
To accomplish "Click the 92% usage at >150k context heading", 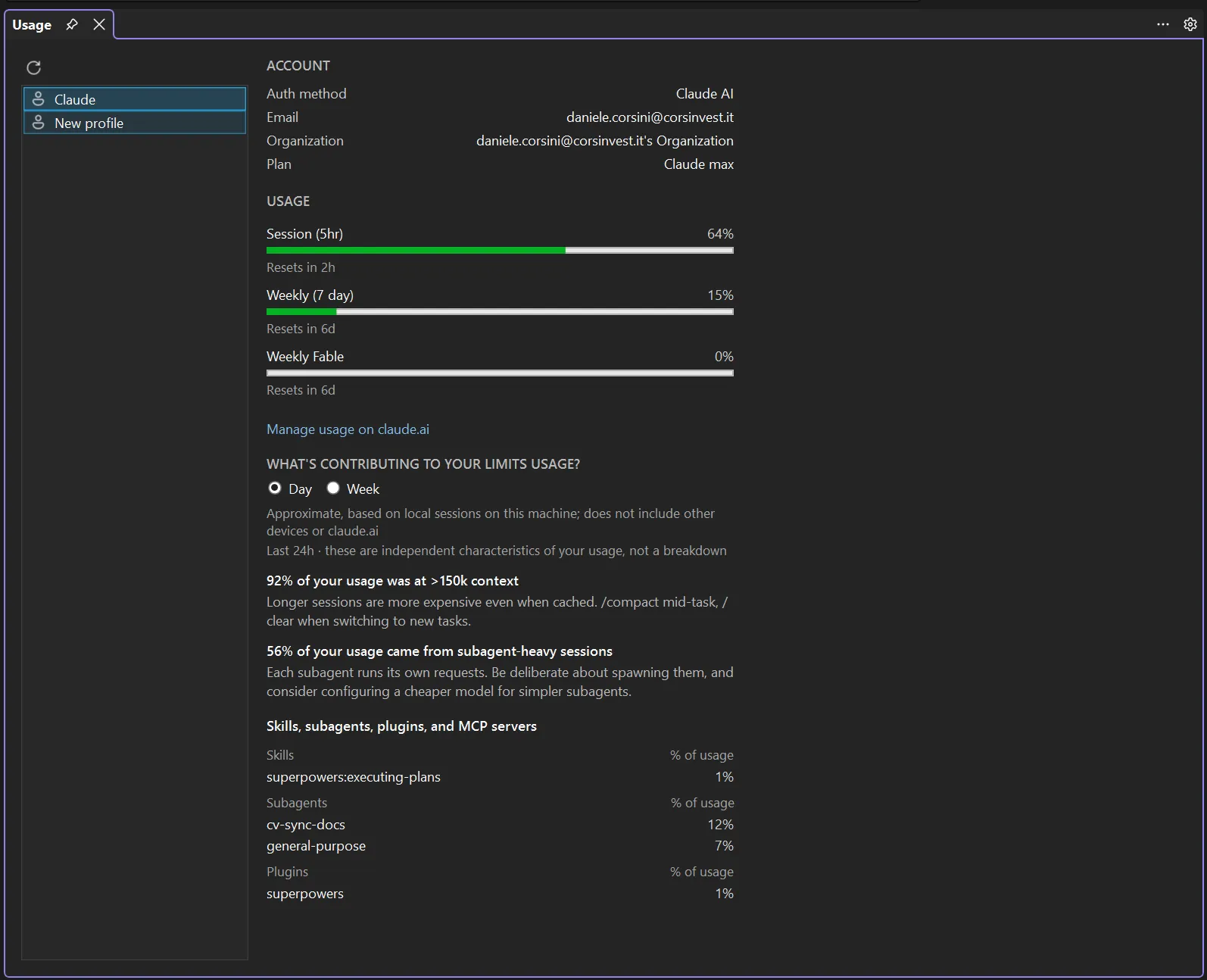I will click(x=392, y=581).
